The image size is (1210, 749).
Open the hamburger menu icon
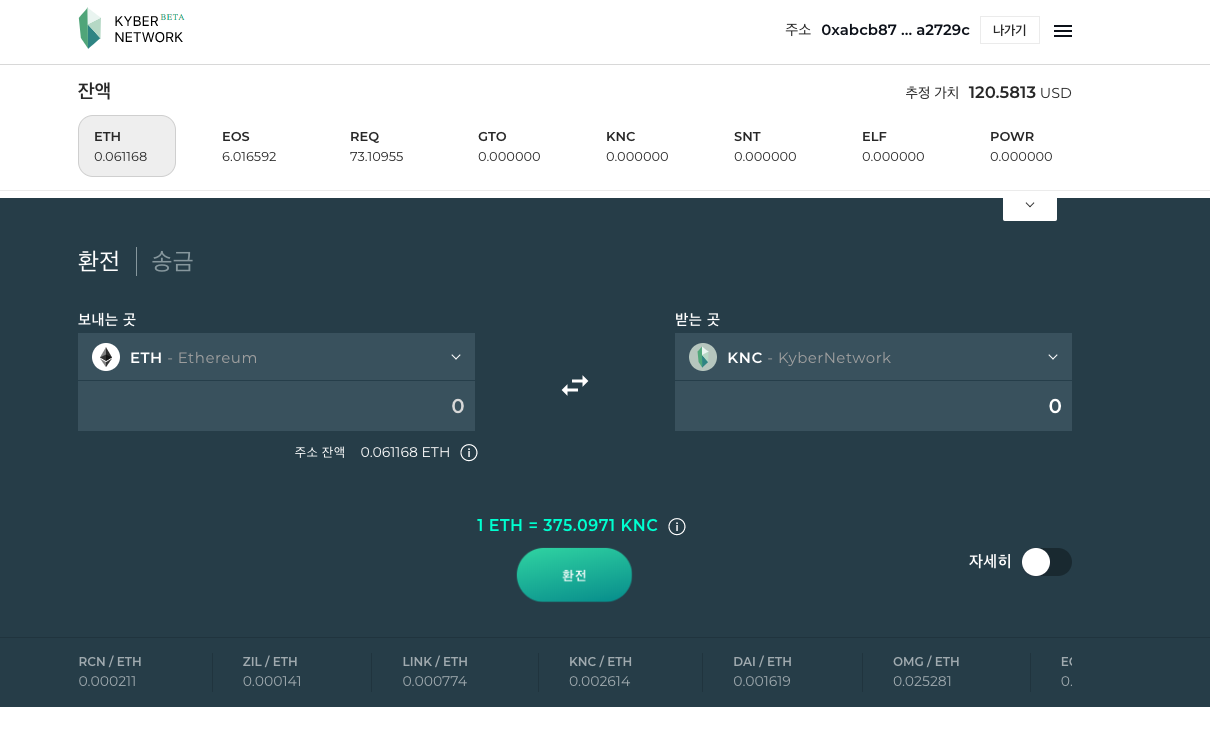pos(1063,31)
